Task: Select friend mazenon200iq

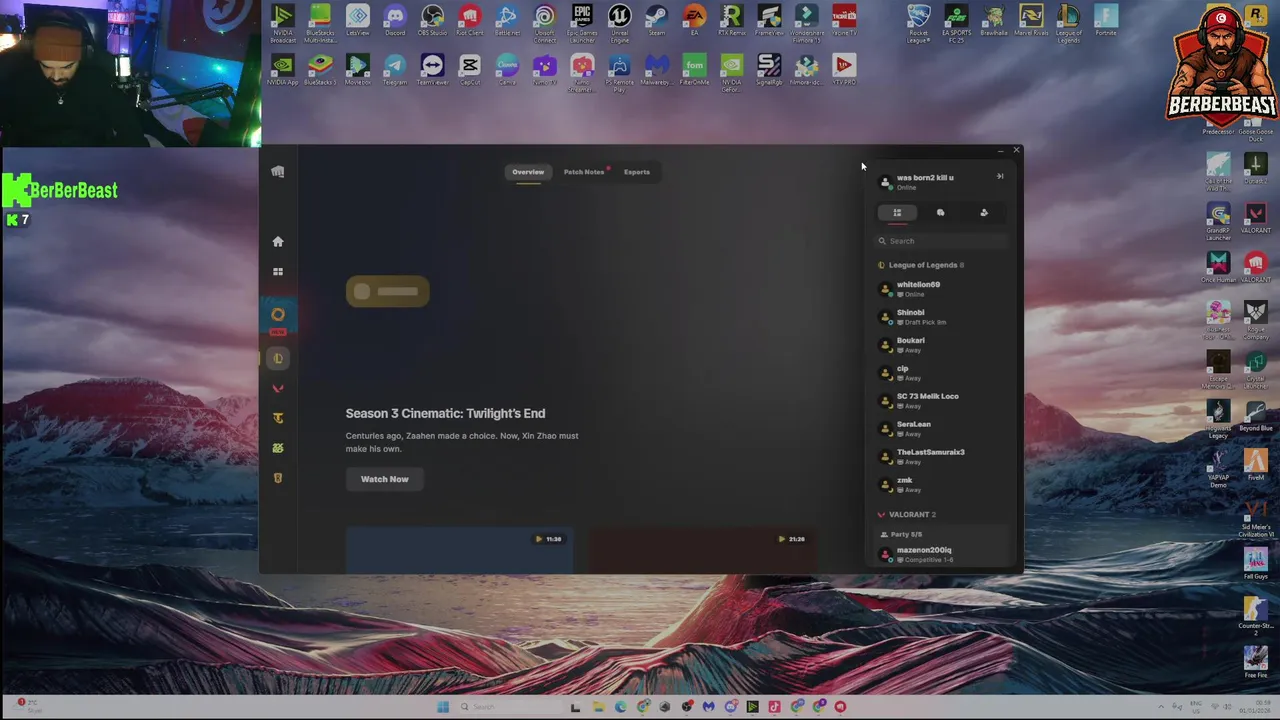Action: [x=942, y=554]
